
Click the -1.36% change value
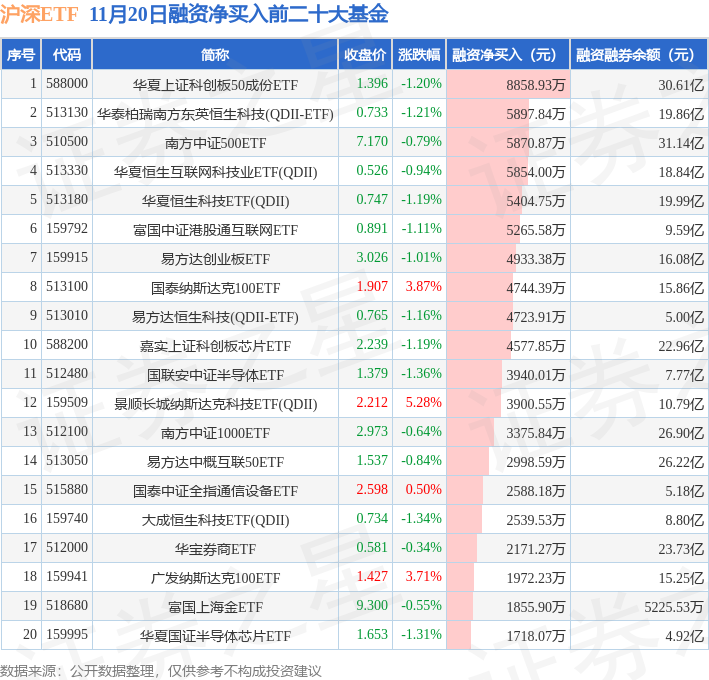(421, 373)
